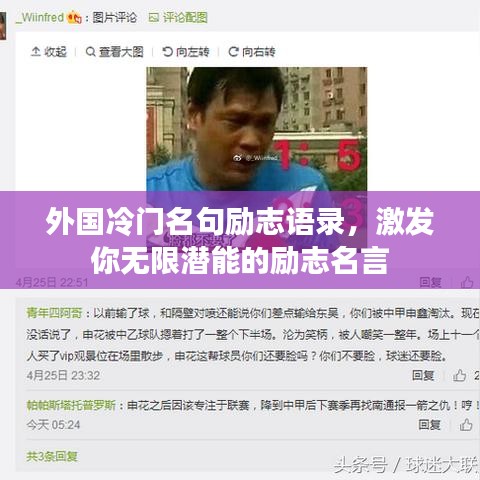Image resolution: width=480 pixels, height=480 pixels.
Task: Reply to the post dated 4月25日 22:51
Action: (x=430, y=282)
